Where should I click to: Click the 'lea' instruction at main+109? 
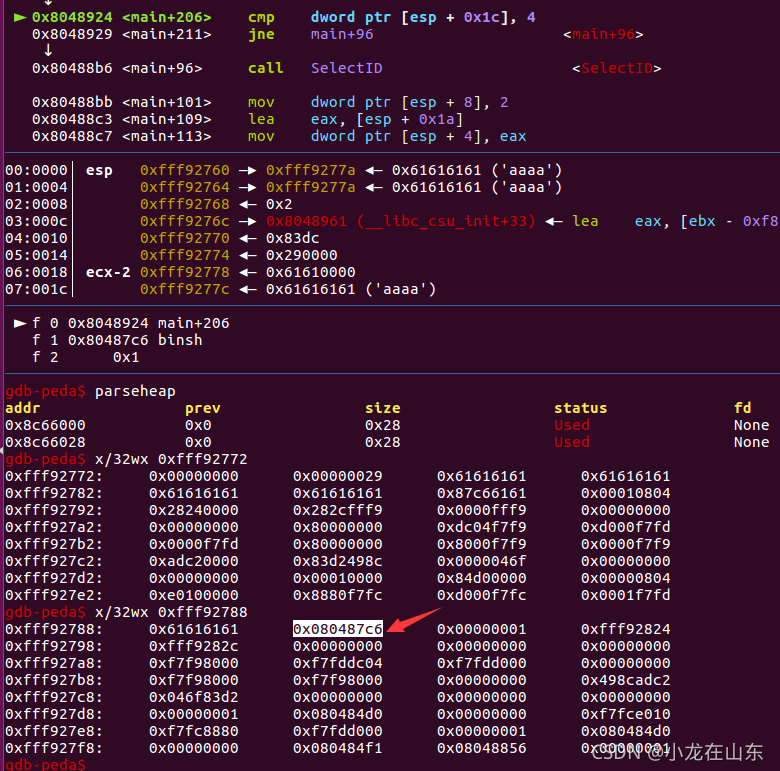tap(261, 119)
